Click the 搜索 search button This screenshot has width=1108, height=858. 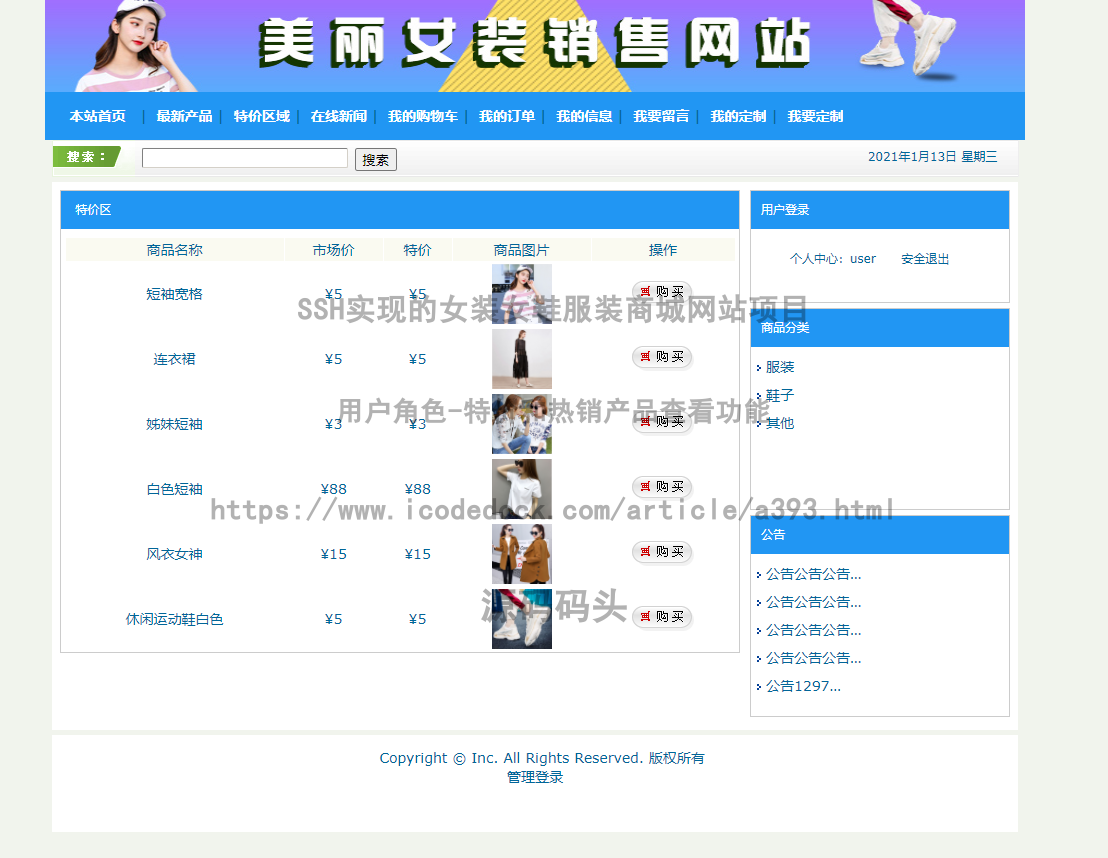(375, 159)
